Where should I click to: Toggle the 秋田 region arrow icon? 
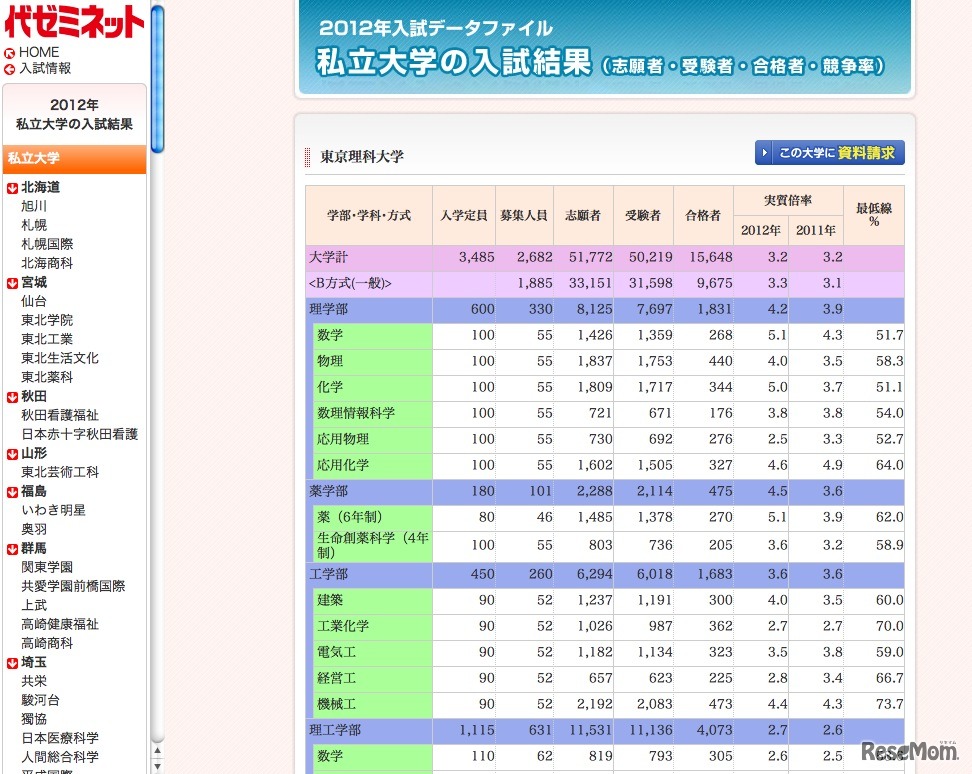(x=12, y=397)
